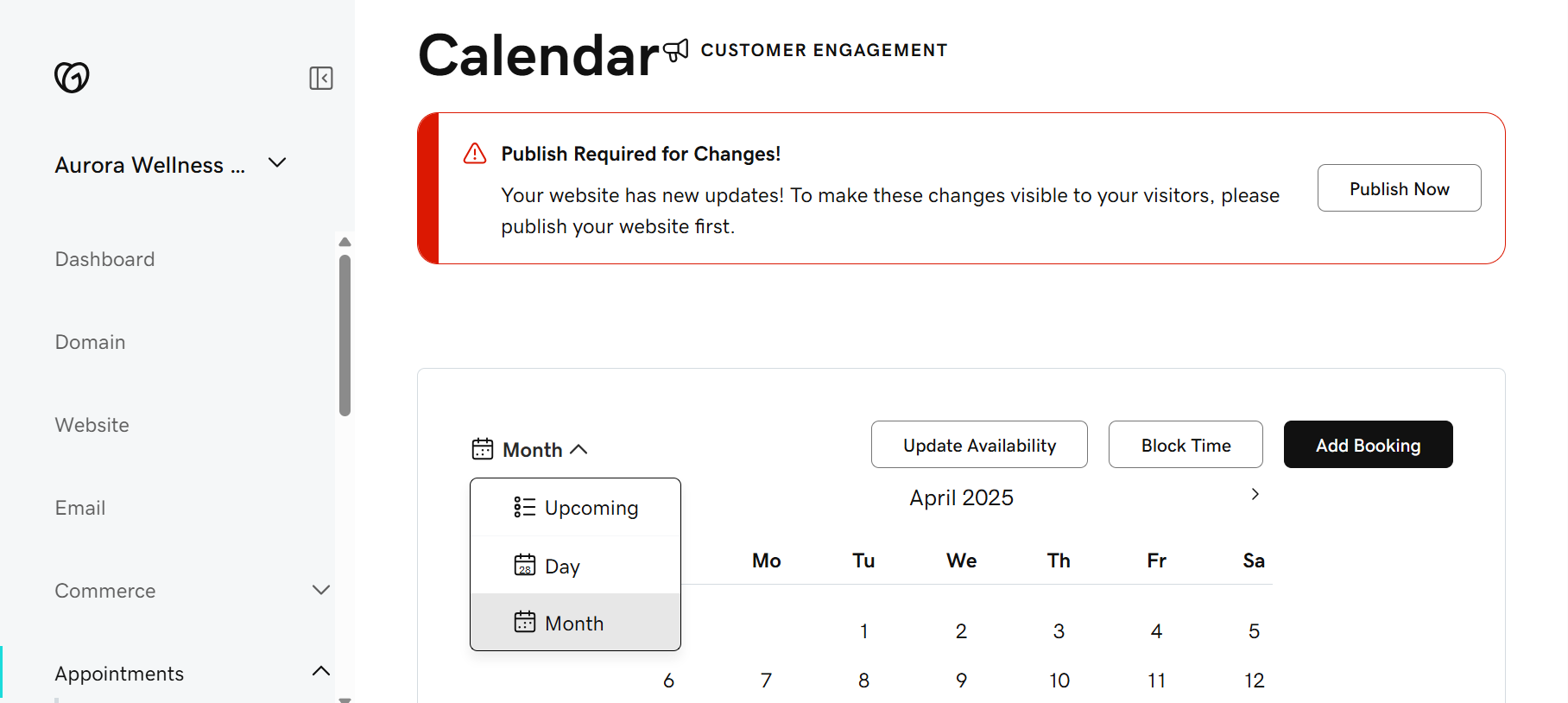Image resolution: width=1568 pixels, height=703 pixels.
Task: Select April 10 on the calendar
Action: pos(1059,681)
